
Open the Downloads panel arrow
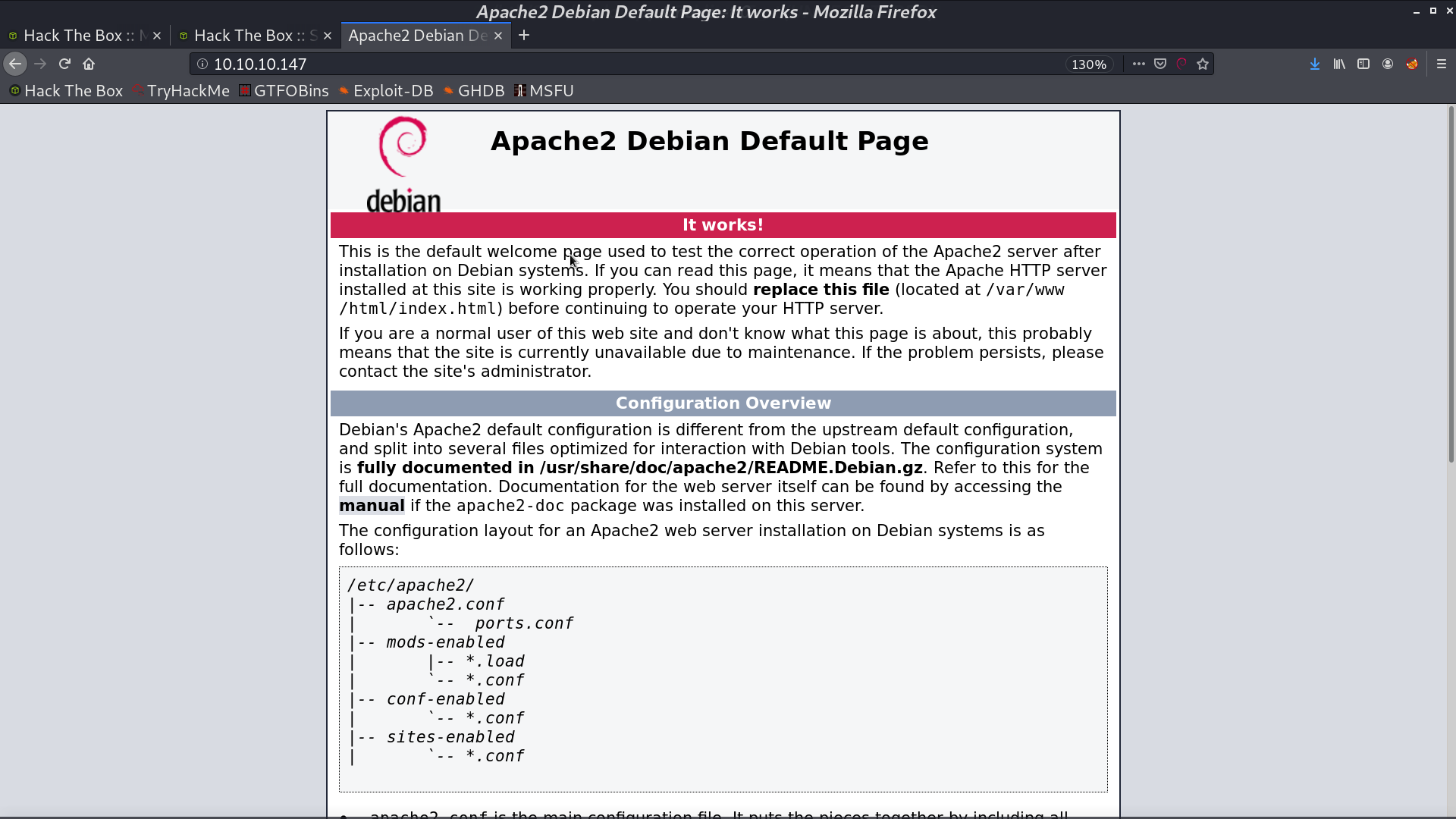click(1314, 64)
